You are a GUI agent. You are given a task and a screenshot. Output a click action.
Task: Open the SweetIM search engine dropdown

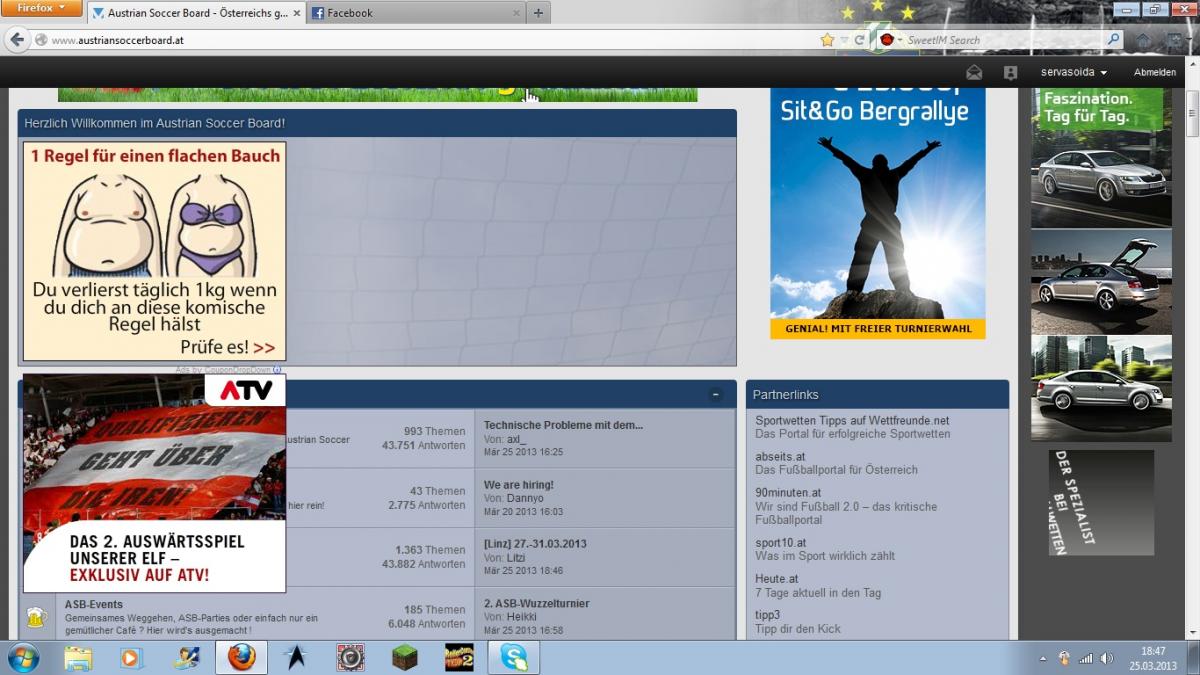pyautogui.click(x=889, y=40)
